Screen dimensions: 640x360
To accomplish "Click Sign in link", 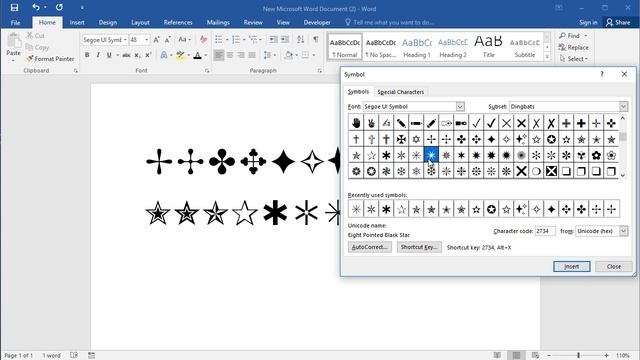I will (588, 22).
